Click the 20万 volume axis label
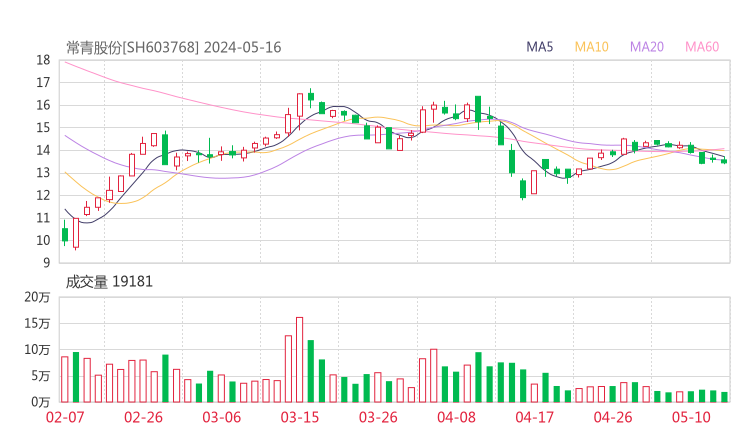 37,297
